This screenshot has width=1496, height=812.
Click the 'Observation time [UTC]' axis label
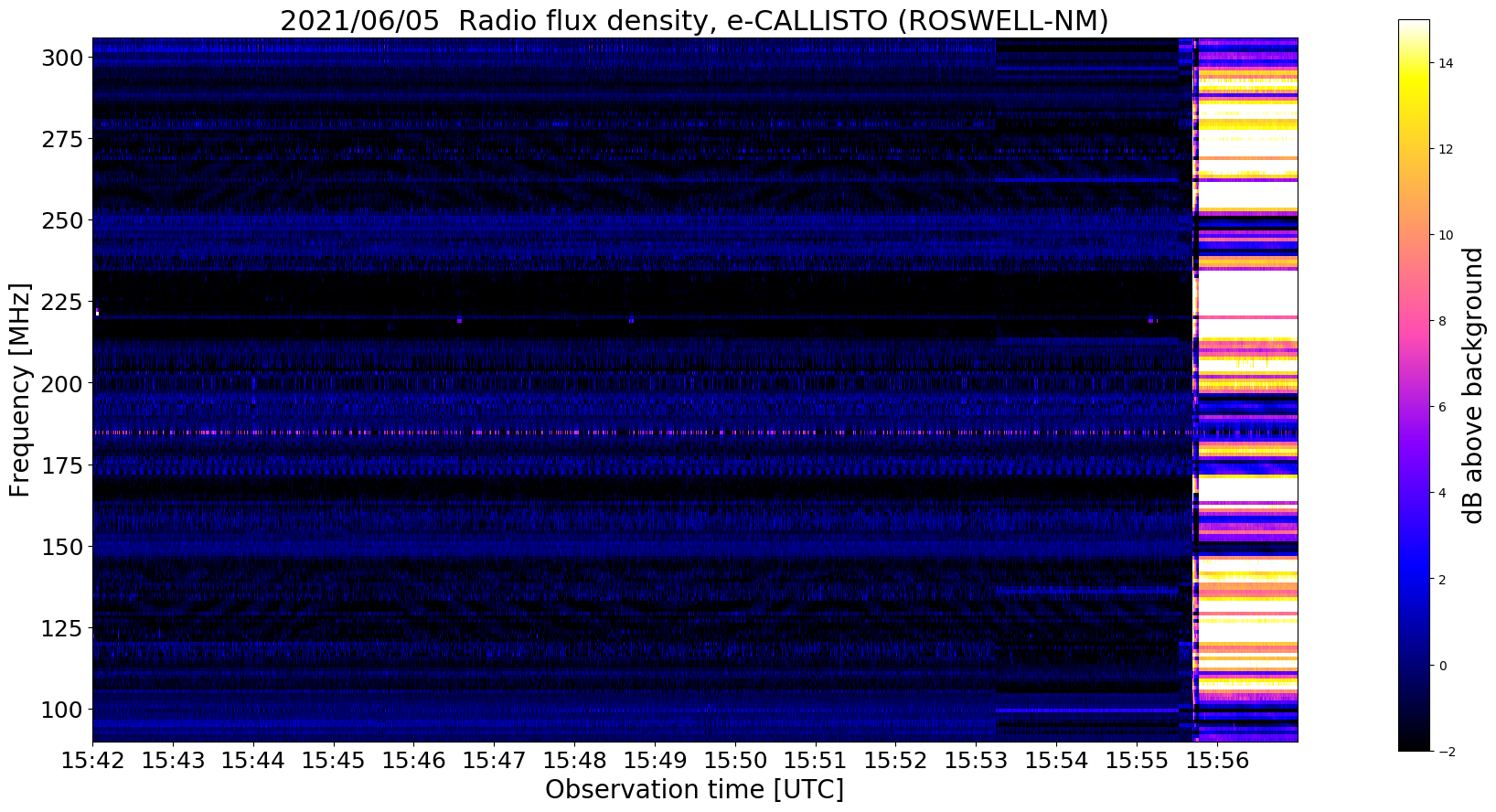coord(694,789)
